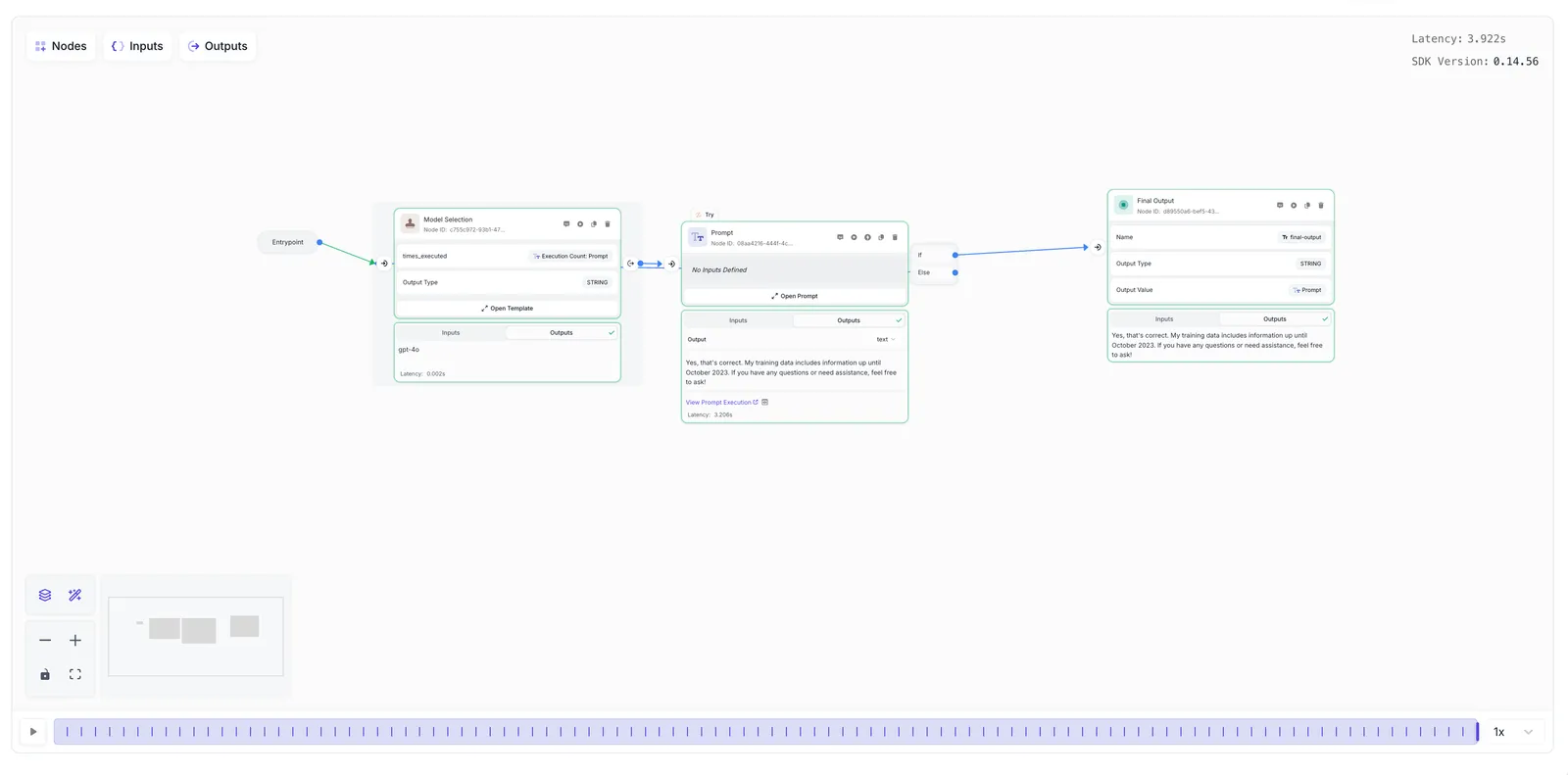Duplicate the Model Selection node
The height and width of the screenshot is (775, 1568).
[594, 224]
